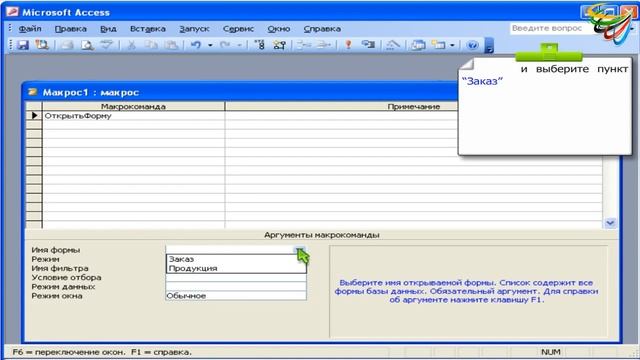640x360 pixels.
Task: Click the 'Режим данных' argument label
Action: tap(63, 287)
